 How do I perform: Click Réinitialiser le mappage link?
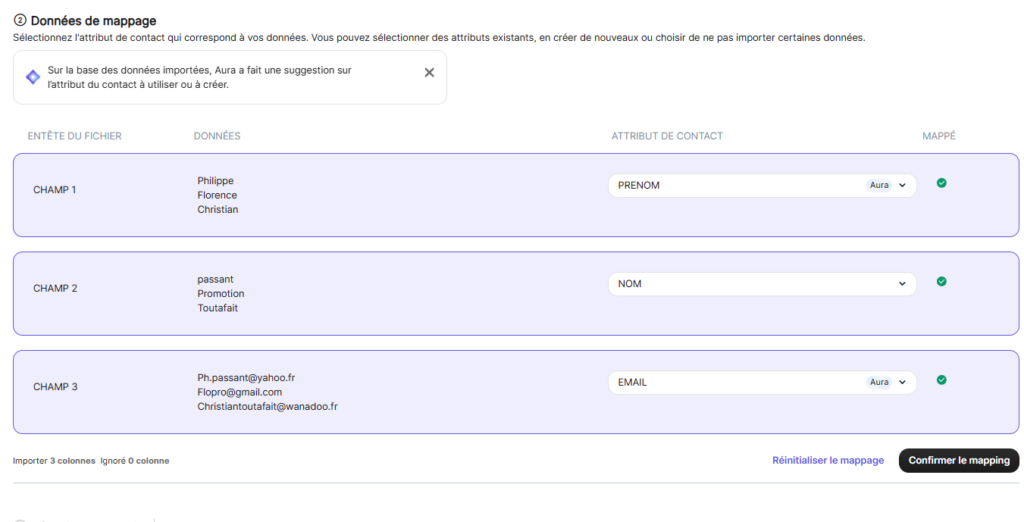click(828, 461)
